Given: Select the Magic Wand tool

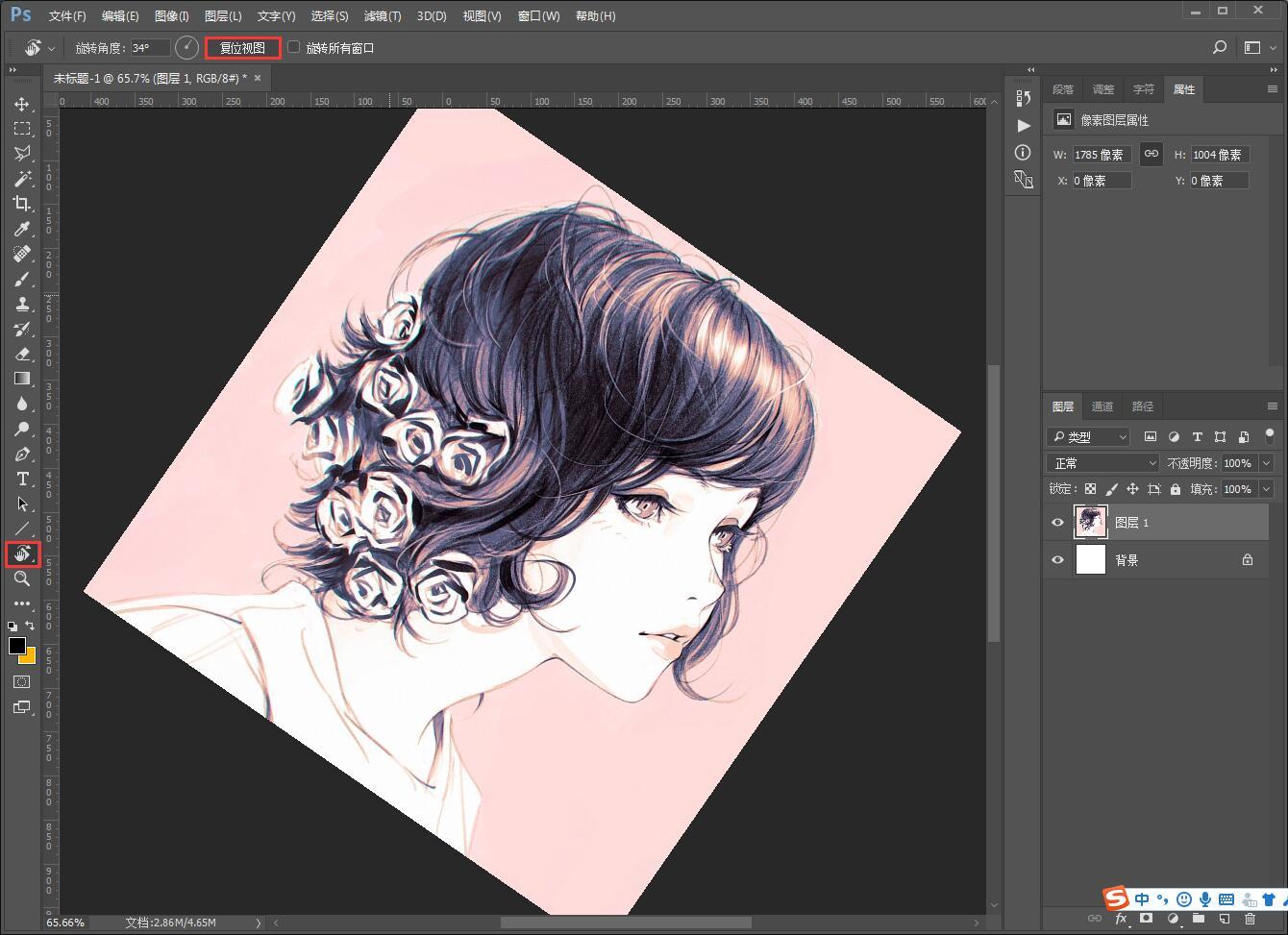Looking at the screenshot, I should (21, 179).
